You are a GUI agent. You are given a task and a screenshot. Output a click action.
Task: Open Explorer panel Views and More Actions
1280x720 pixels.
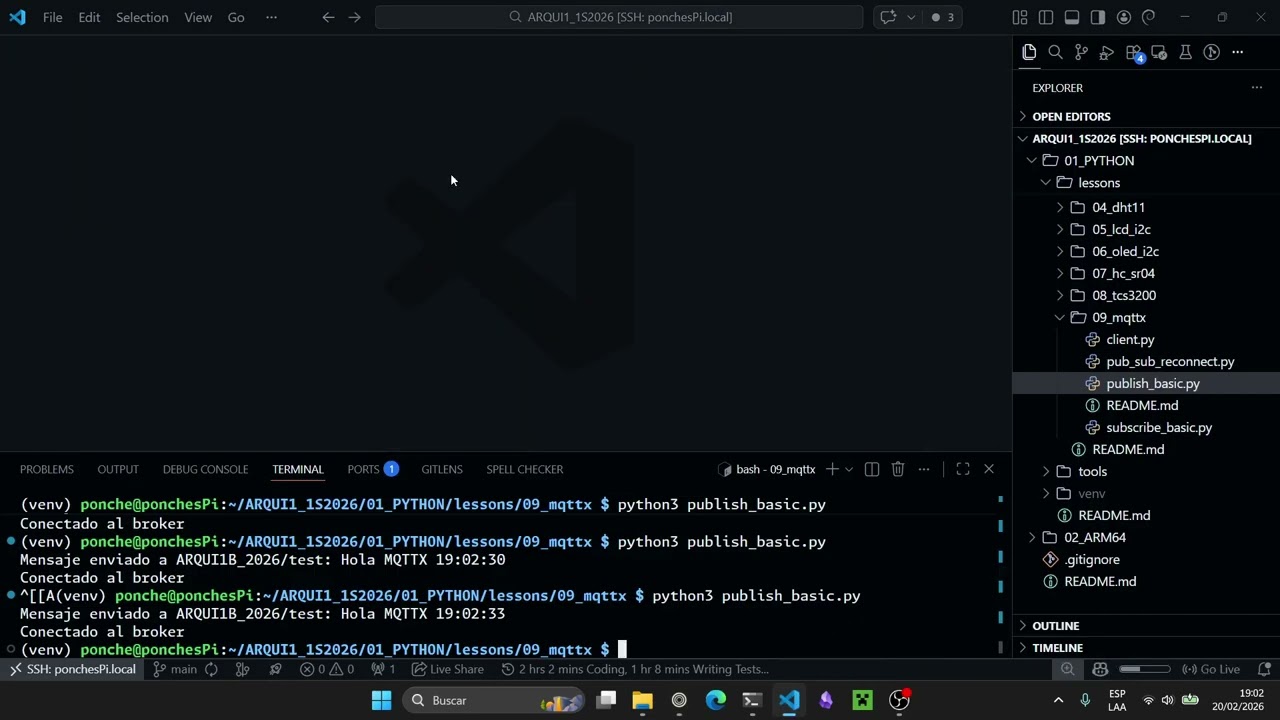click(x=1257, y=88)
